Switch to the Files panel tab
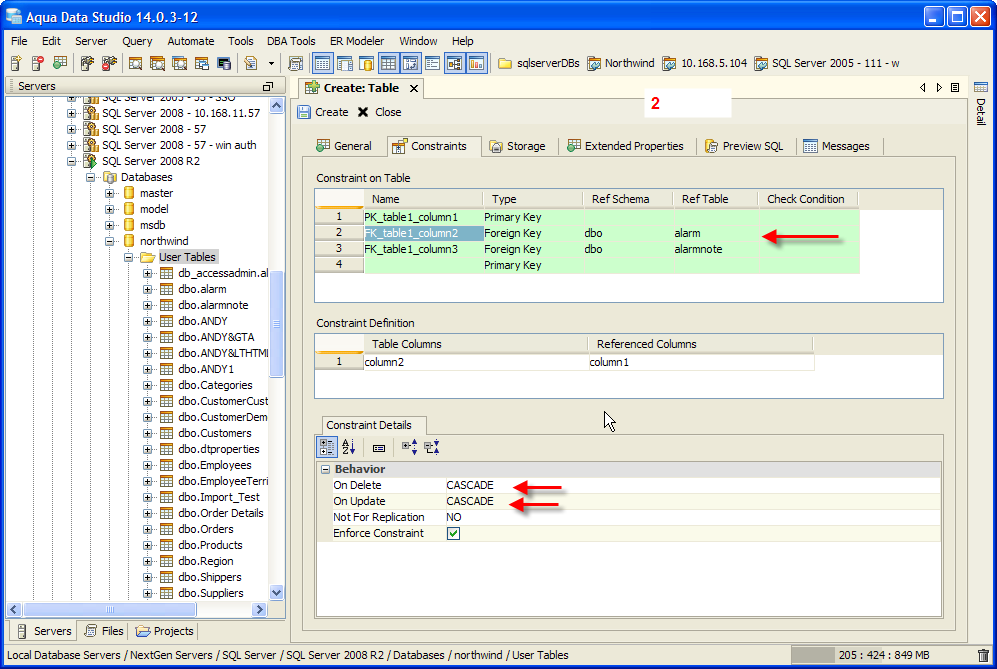This screenshot has width=997, height=669. (x=104, y=631)
